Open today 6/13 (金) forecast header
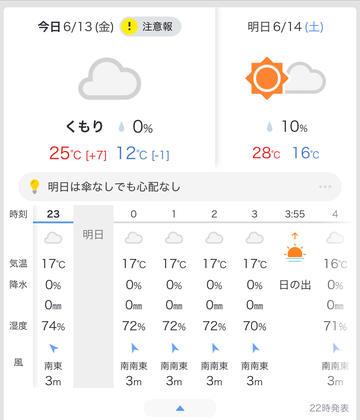Screen dimensions: 360x420 (76, 27)
